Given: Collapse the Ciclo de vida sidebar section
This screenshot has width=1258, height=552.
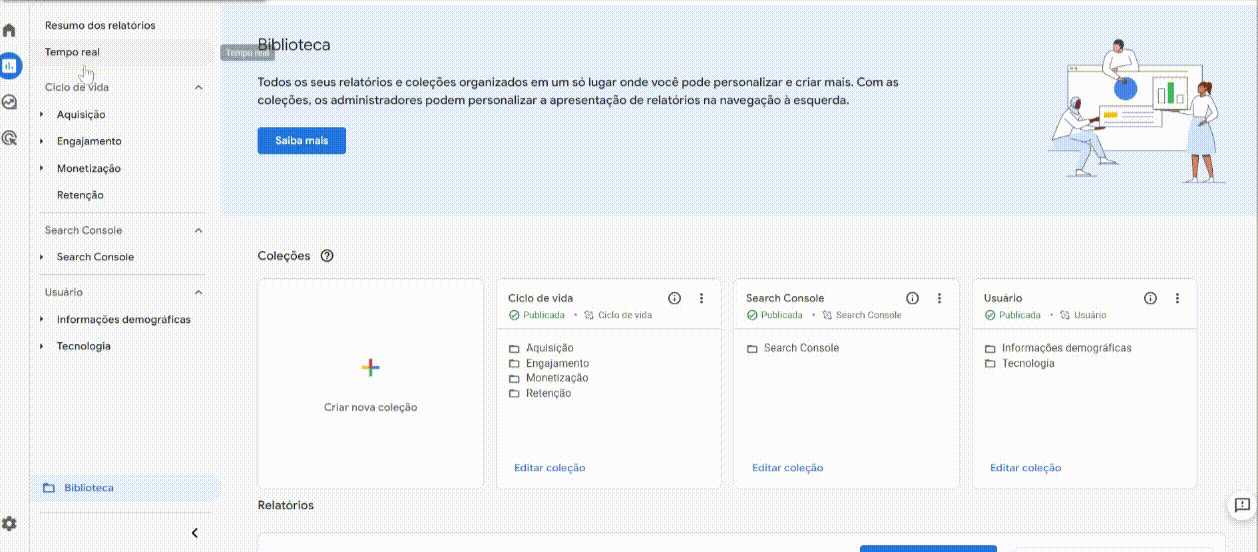Looking at the screenshot, I should click(x=198, y=88).
